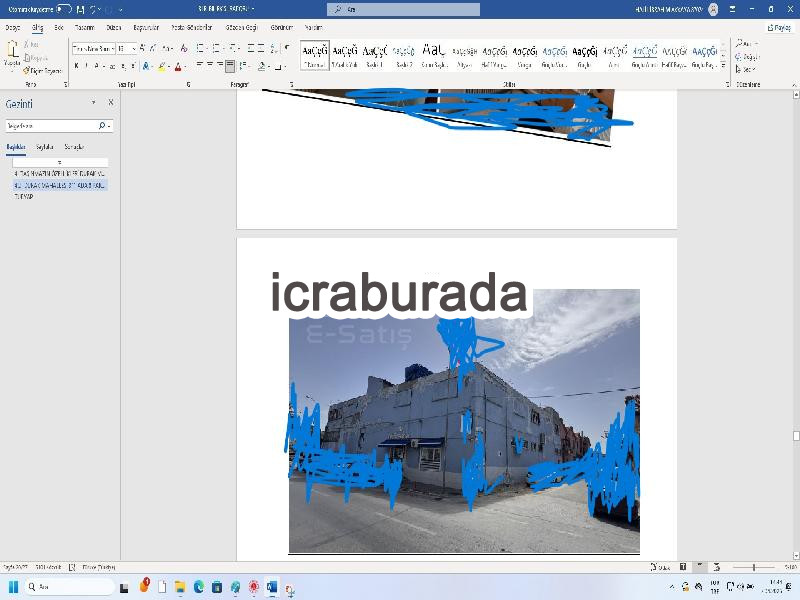Toggle bold (K) formatting

(77, 66)
